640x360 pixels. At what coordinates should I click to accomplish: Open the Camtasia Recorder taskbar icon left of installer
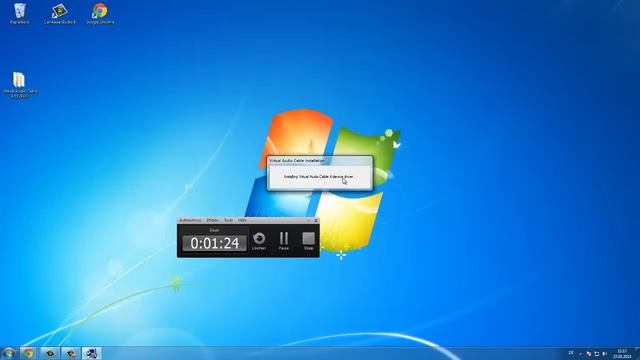71,353
